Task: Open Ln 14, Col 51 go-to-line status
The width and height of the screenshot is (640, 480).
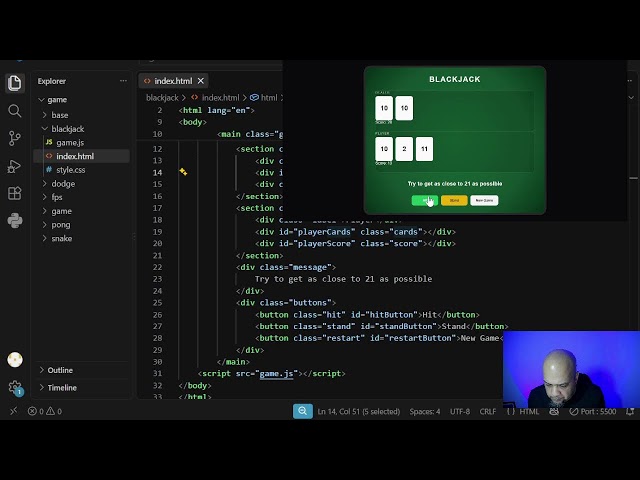Action: point(359,411)
